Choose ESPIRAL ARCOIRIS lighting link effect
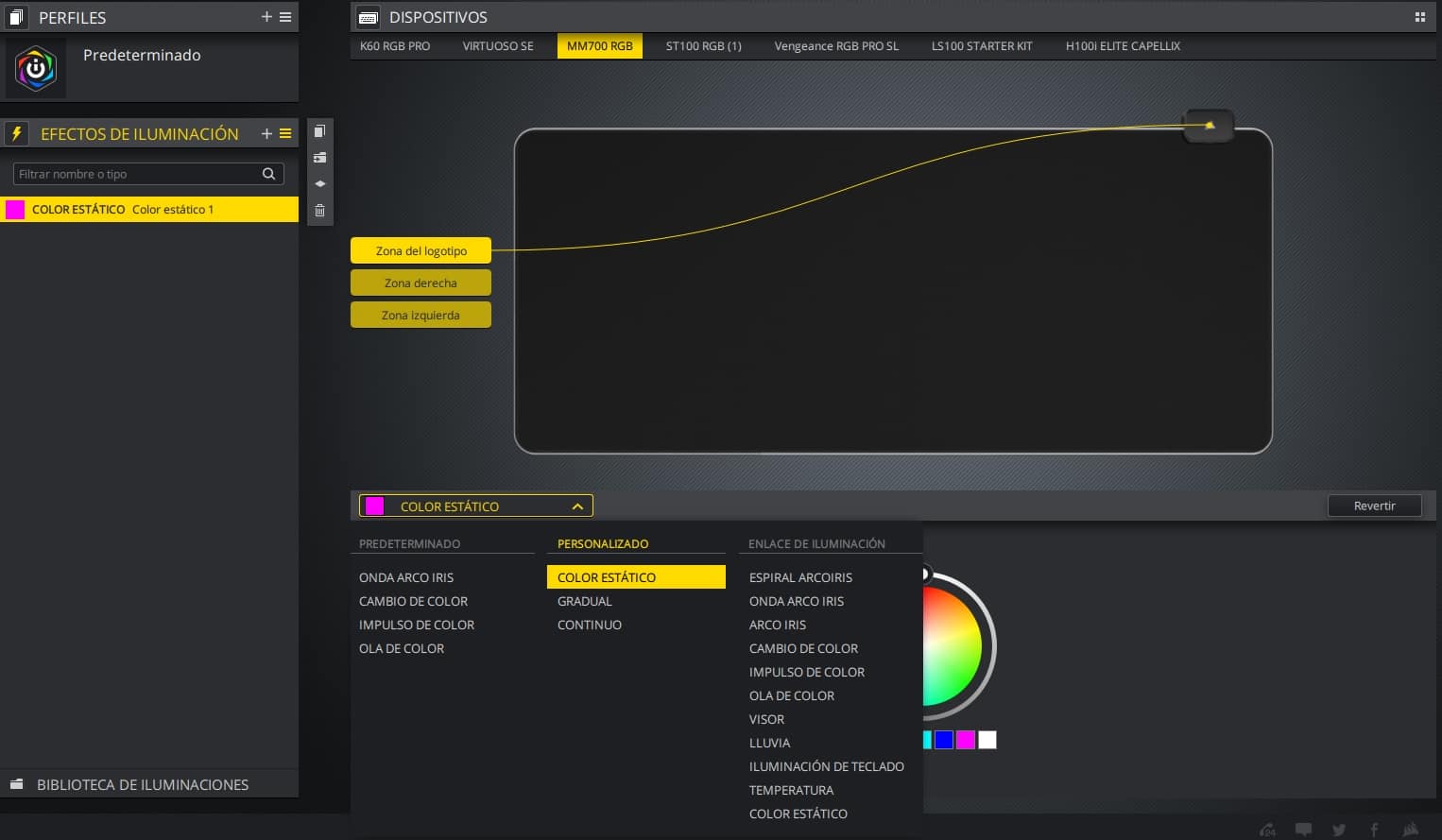Screen dimensions: 1442x840 tap(800, 577)
